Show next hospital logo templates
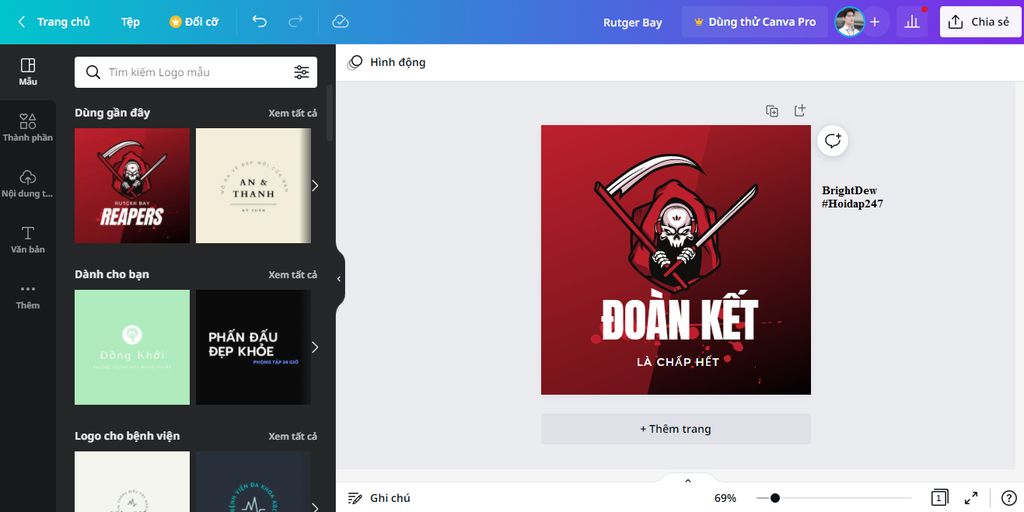Viewport: 1024px width, 512px height. tap(315, 507)
